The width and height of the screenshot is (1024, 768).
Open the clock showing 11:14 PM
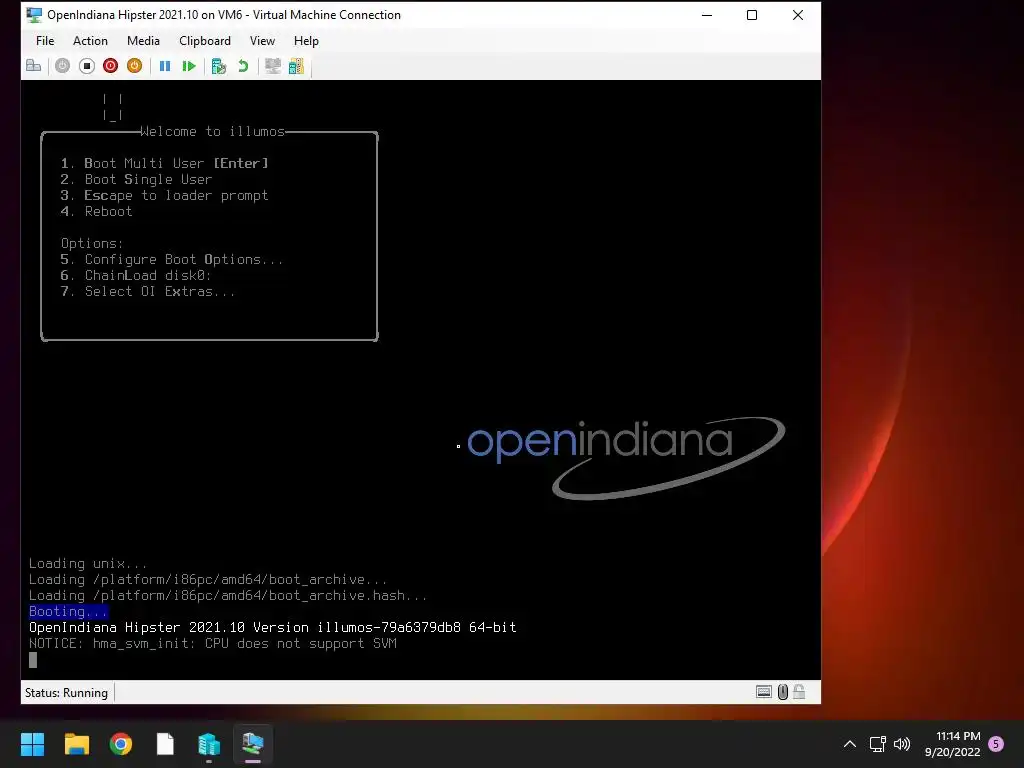pyautogui.click(x=953, y=744)
